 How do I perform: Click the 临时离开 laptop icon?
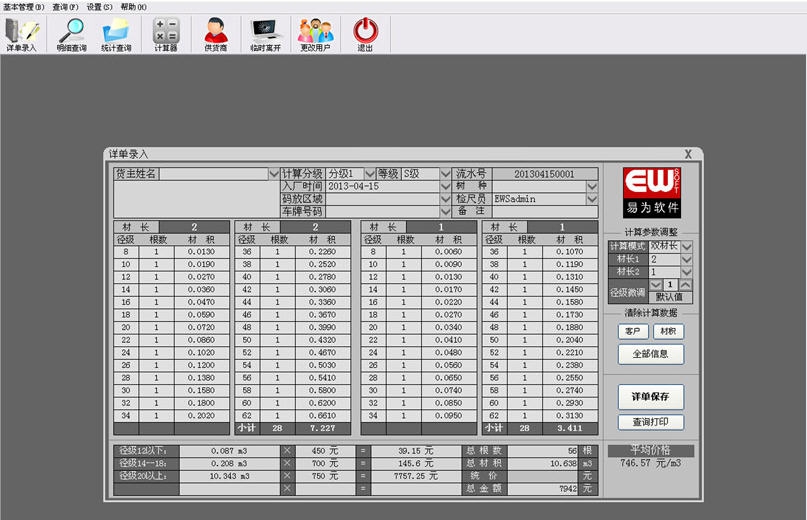click(266, 31)
